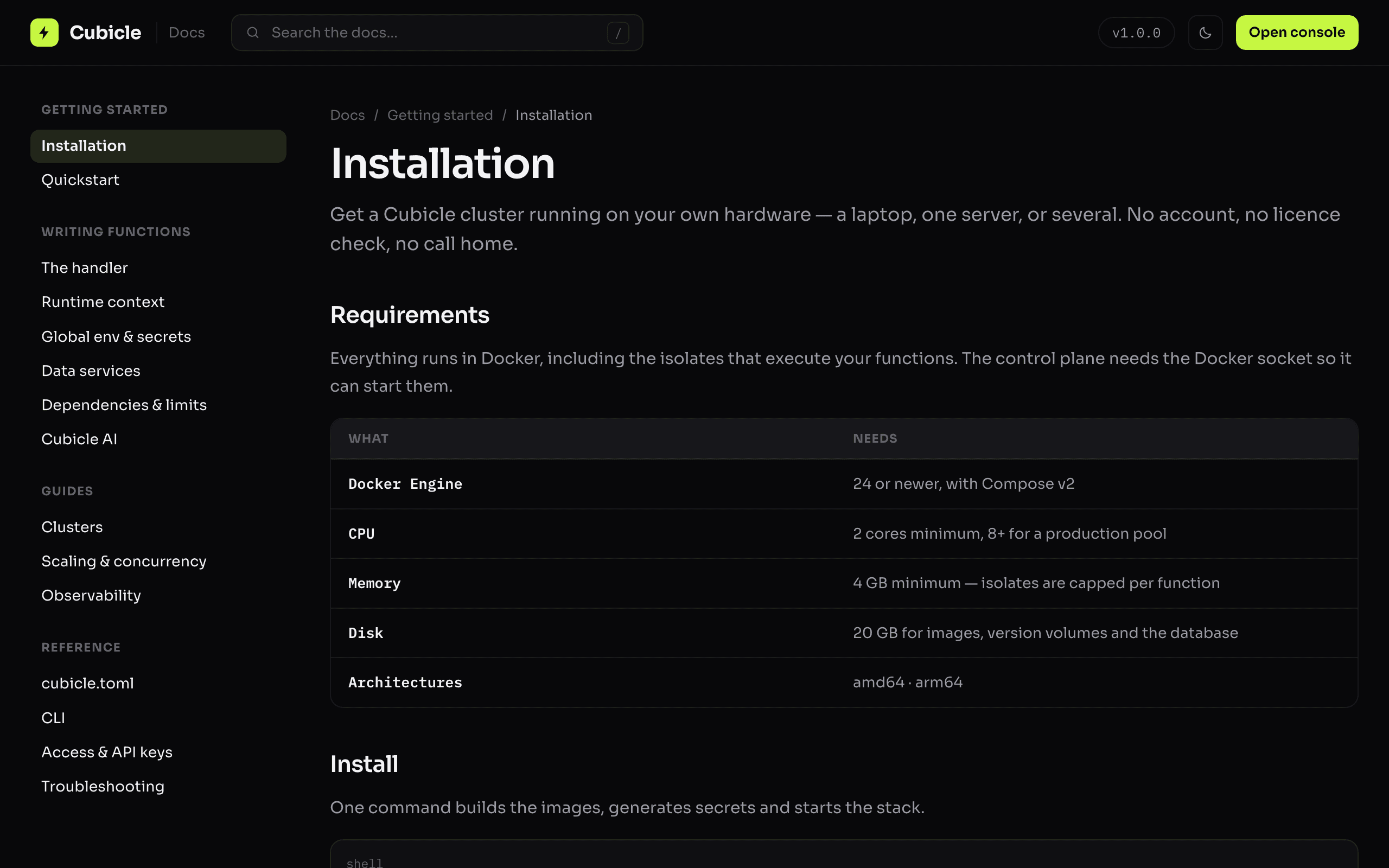Click '24 or newer, with Compose v2'

pyautogui.click(x=963, y=484)
